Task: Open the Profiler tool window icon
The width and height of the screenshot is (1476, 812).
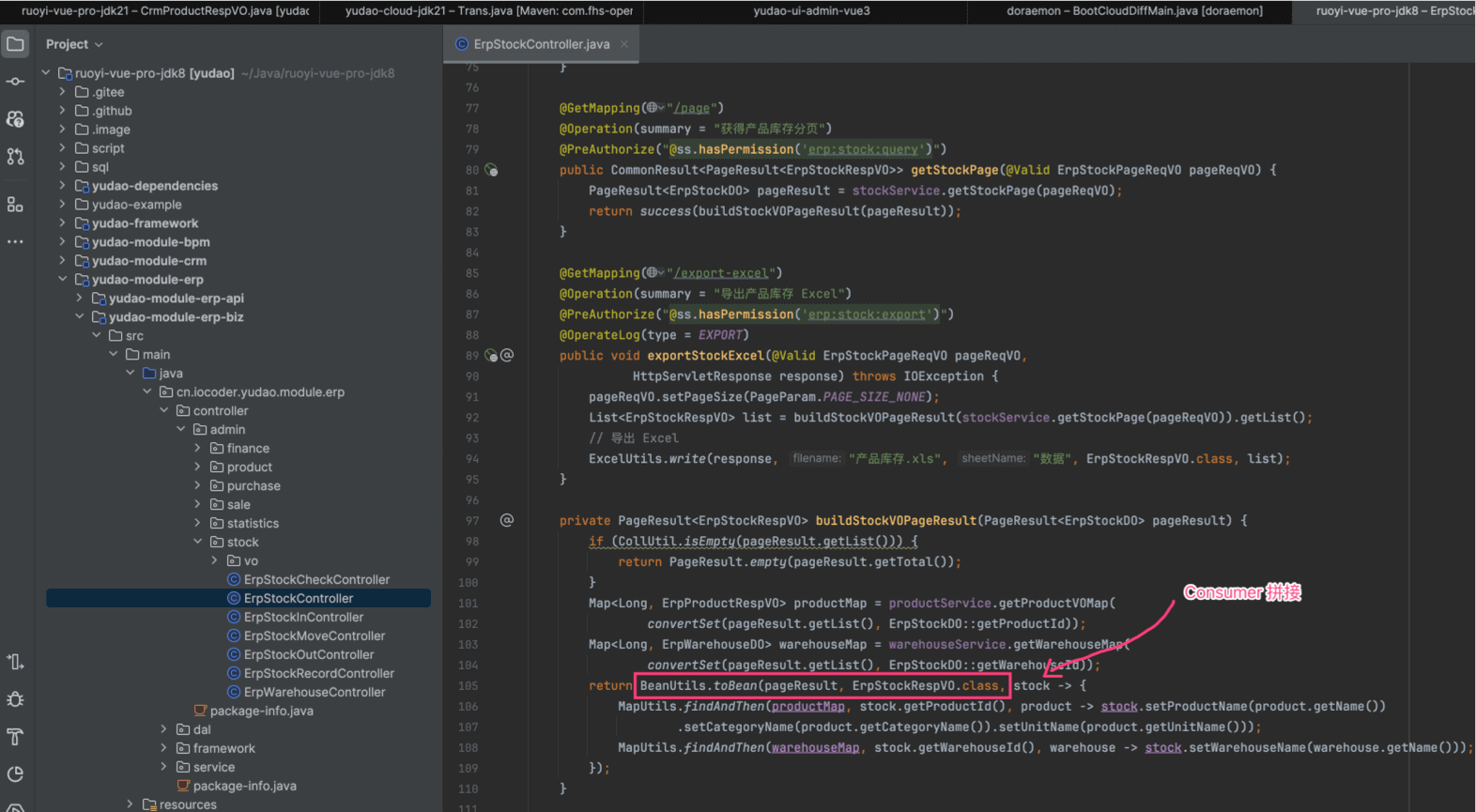Action: [x=15, y=774]
